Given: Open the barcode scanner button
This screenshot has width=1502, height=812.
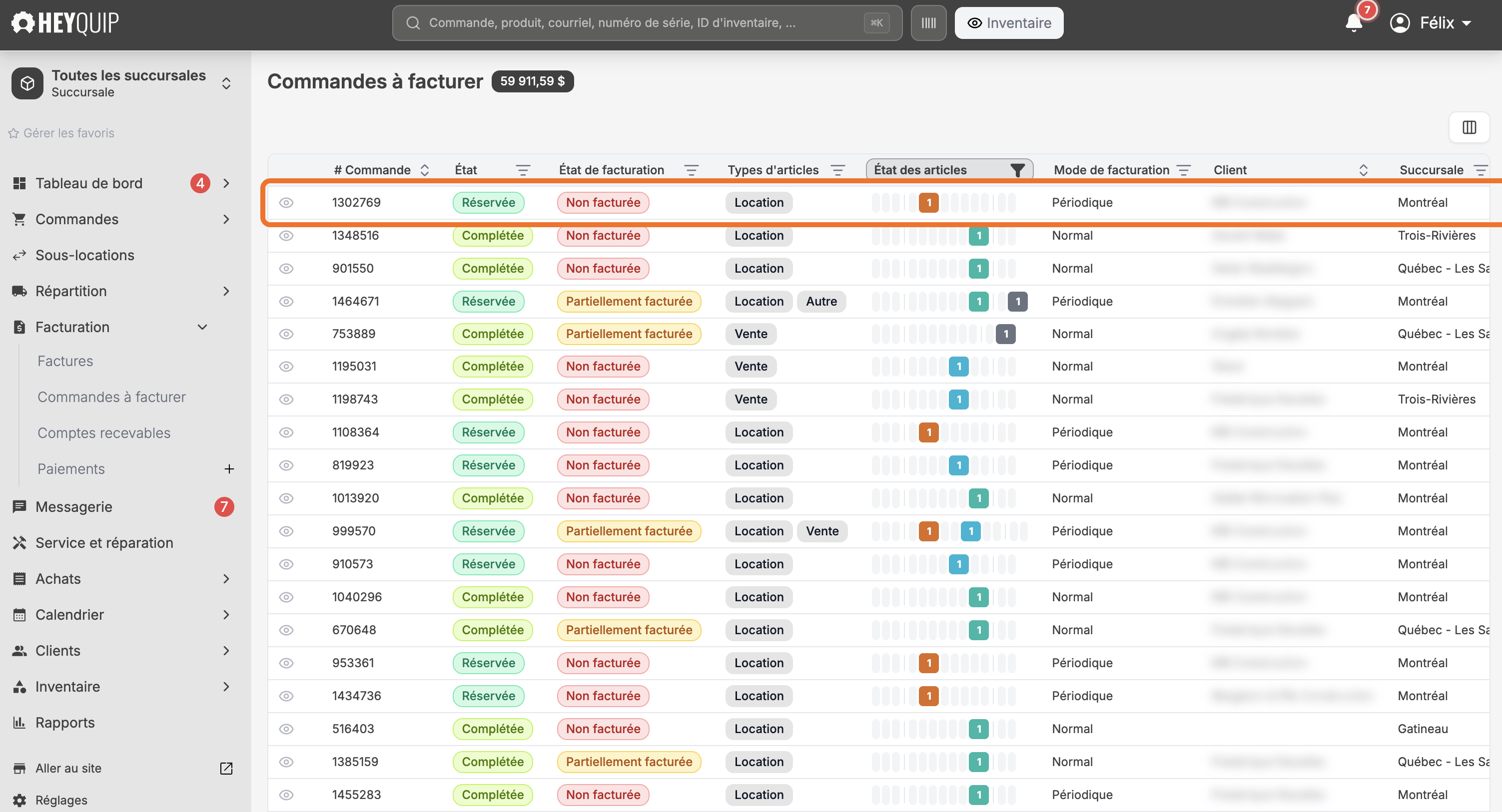Looking at the screenshot, I should click(928, 23).
